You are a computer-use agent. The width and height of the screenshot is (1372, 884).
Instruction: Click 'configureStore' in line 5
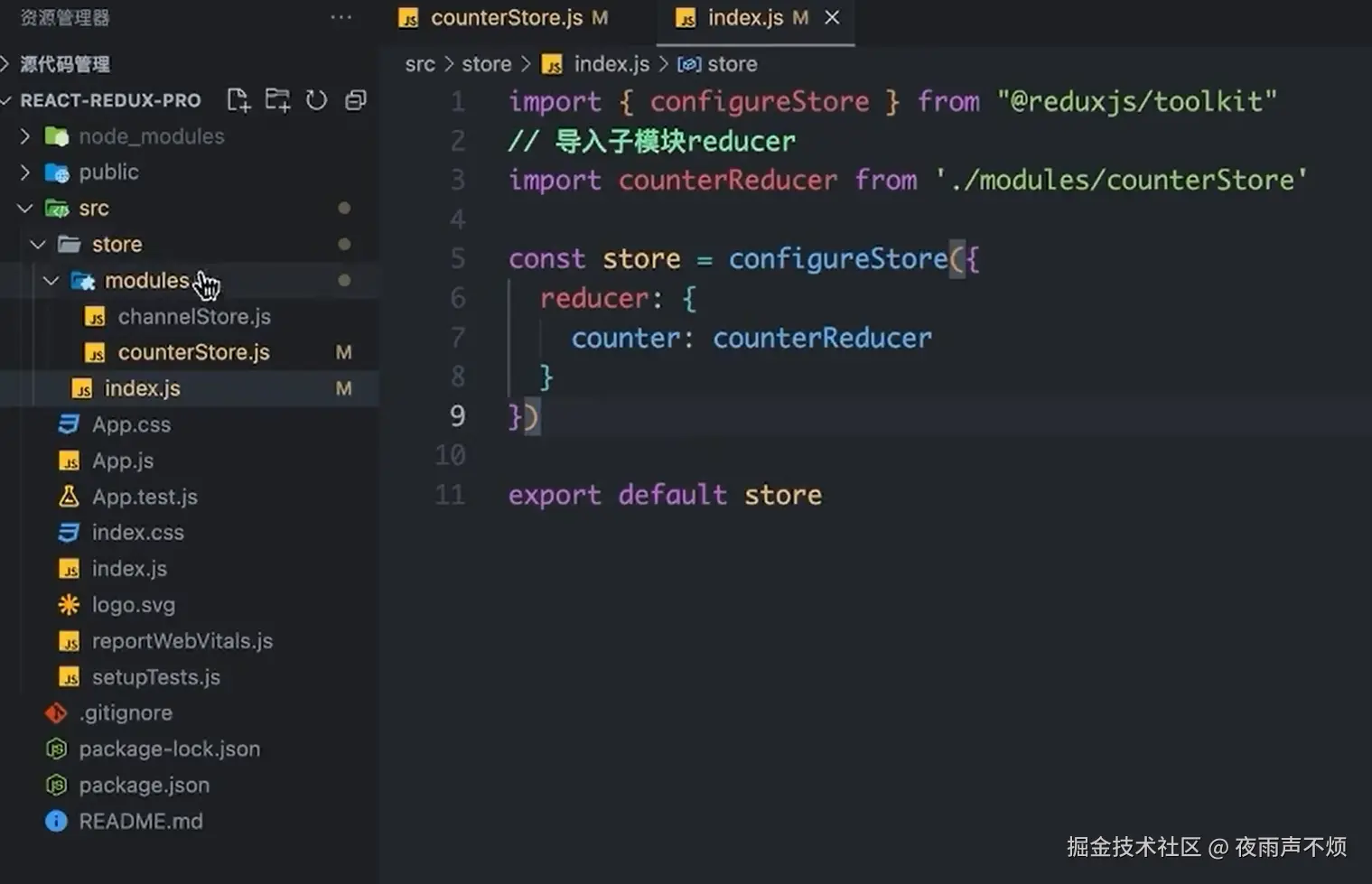838,259
